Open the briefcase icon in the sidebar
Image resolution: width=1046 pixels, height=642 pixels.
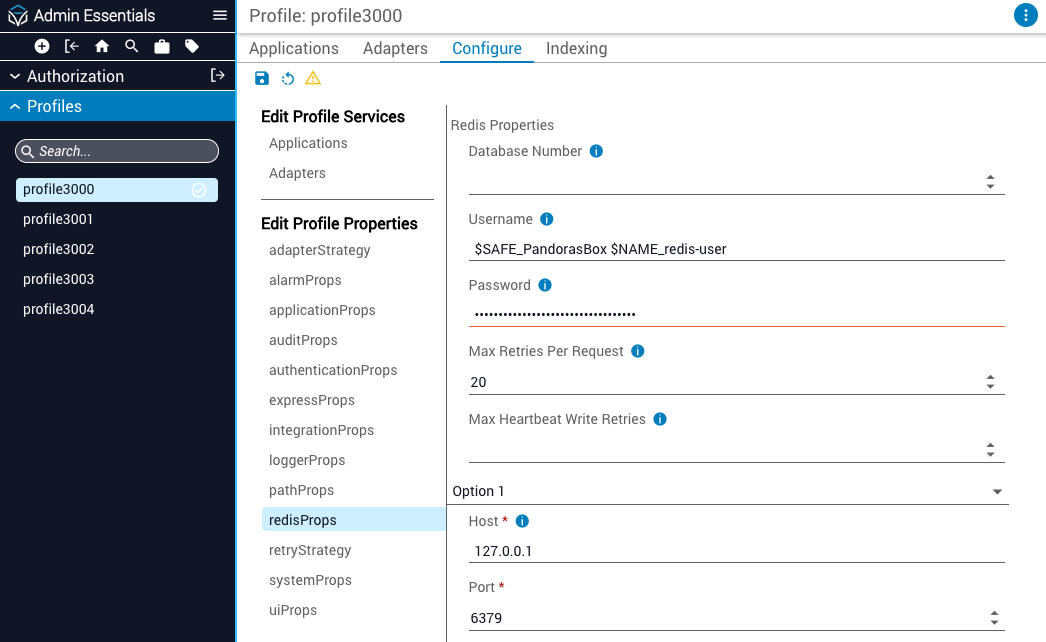(x=163, y=45)
